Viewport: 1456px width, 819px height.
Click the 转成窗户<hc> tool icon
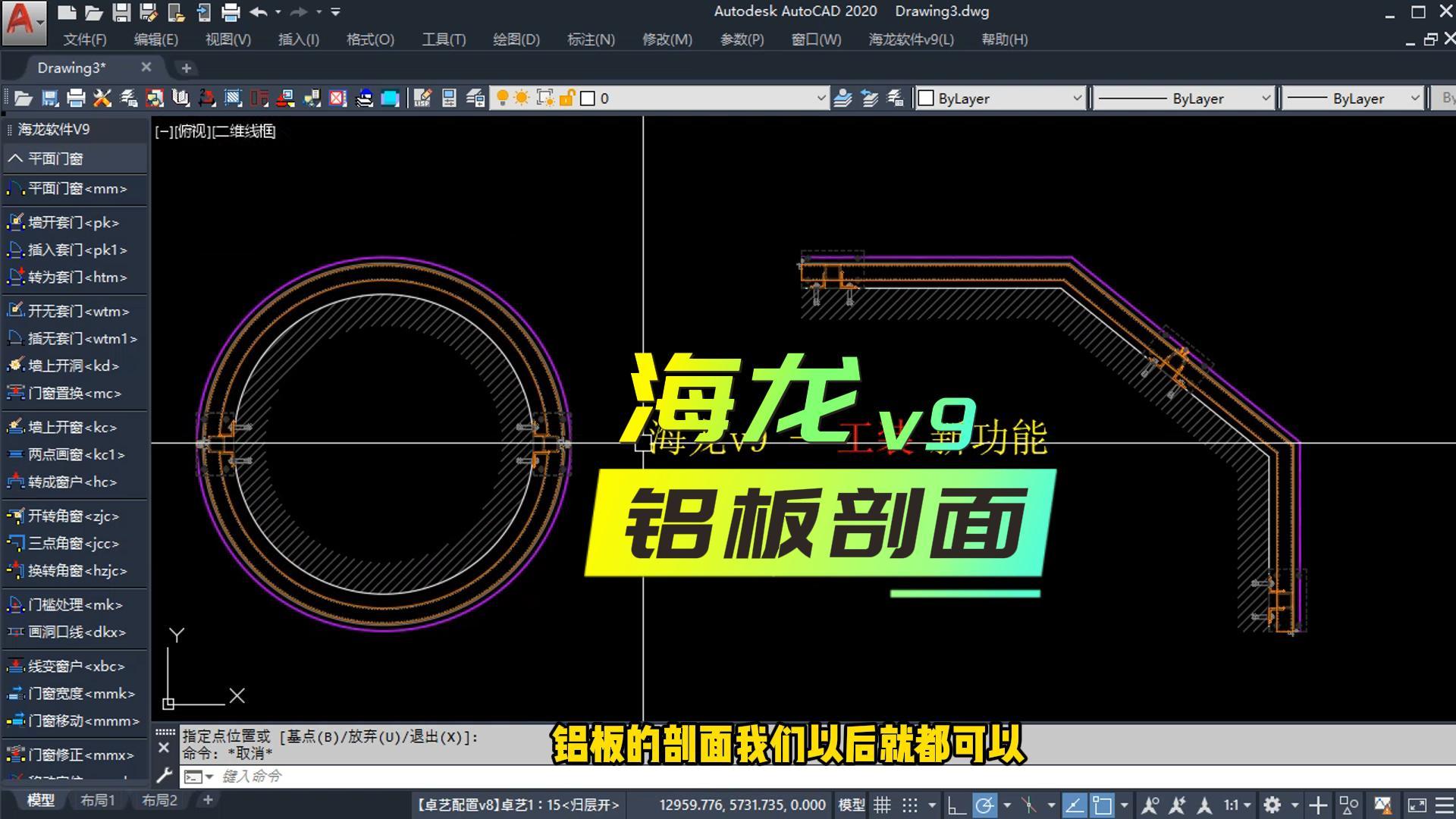tap(15, 482)
